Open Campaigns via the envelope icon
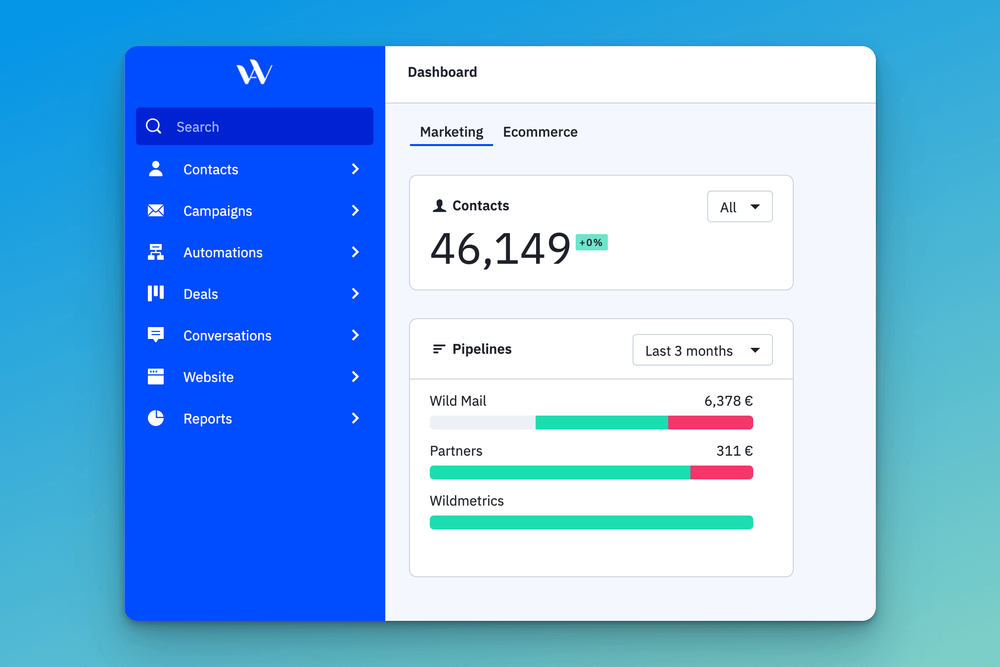Screen dimensions: 1000x667 point(156,211)
